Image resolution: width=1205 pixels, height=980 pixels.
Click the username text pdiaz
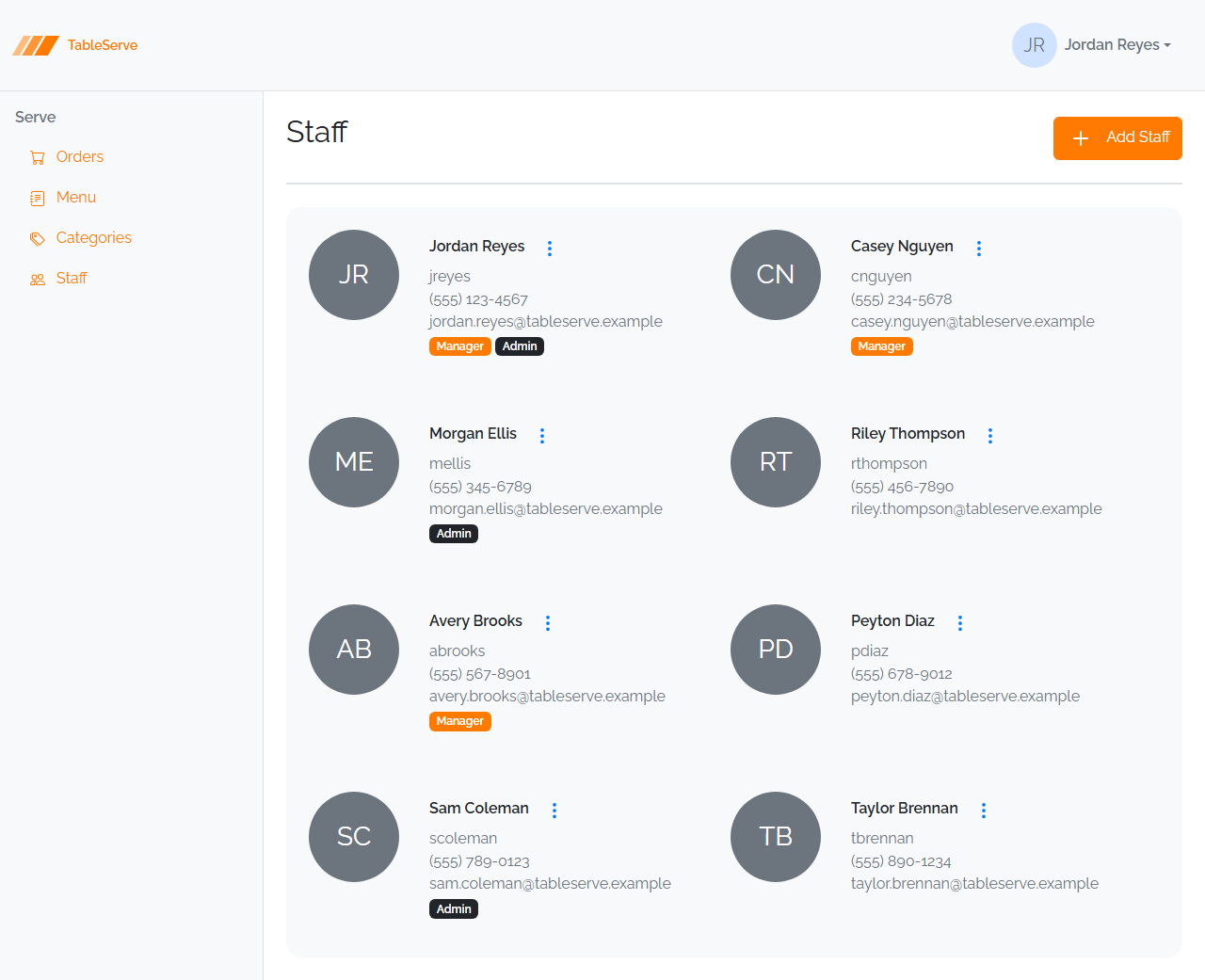(870, 651)
